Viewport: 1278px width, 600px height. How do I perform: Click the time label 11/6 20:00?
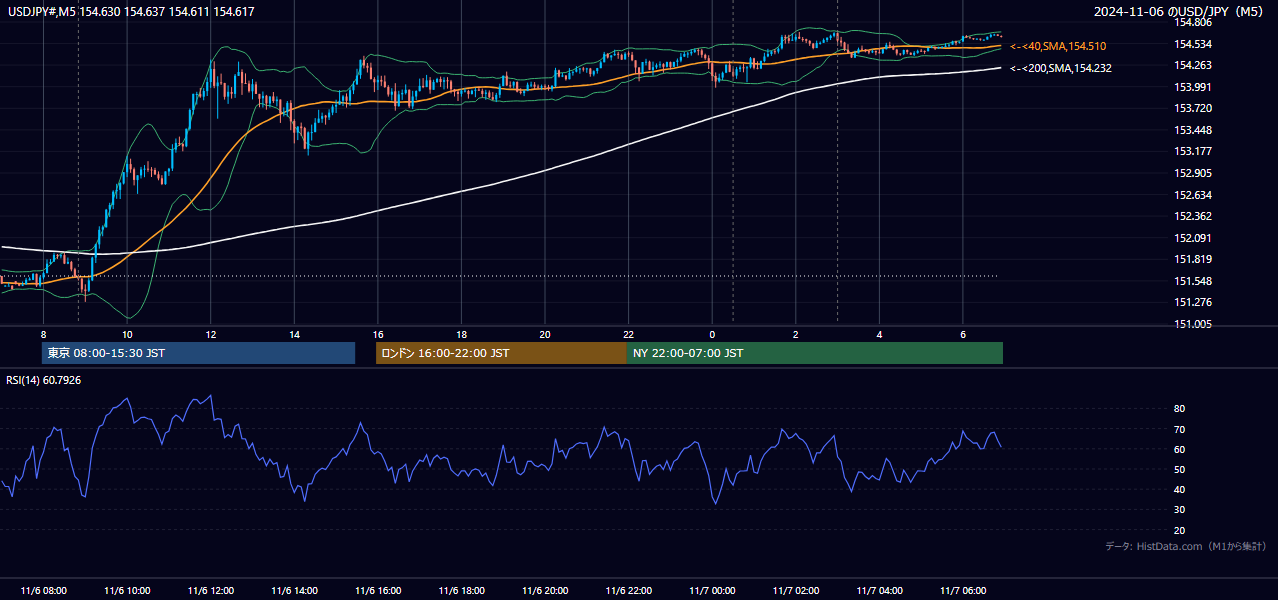pyautogui.click(x=544, y=591)
